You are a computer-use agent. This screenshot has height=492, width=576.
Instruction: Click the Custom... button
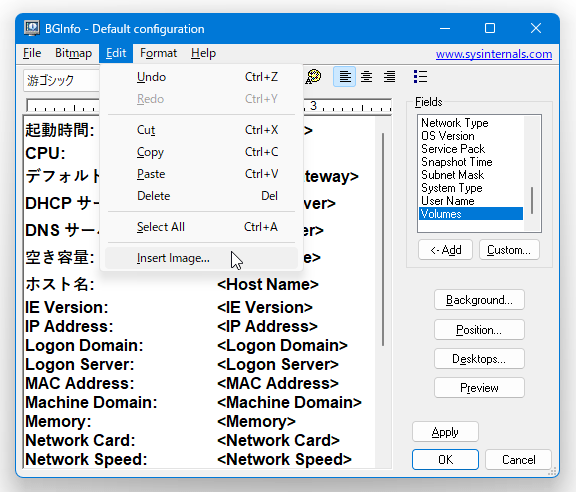pos(509,250)
